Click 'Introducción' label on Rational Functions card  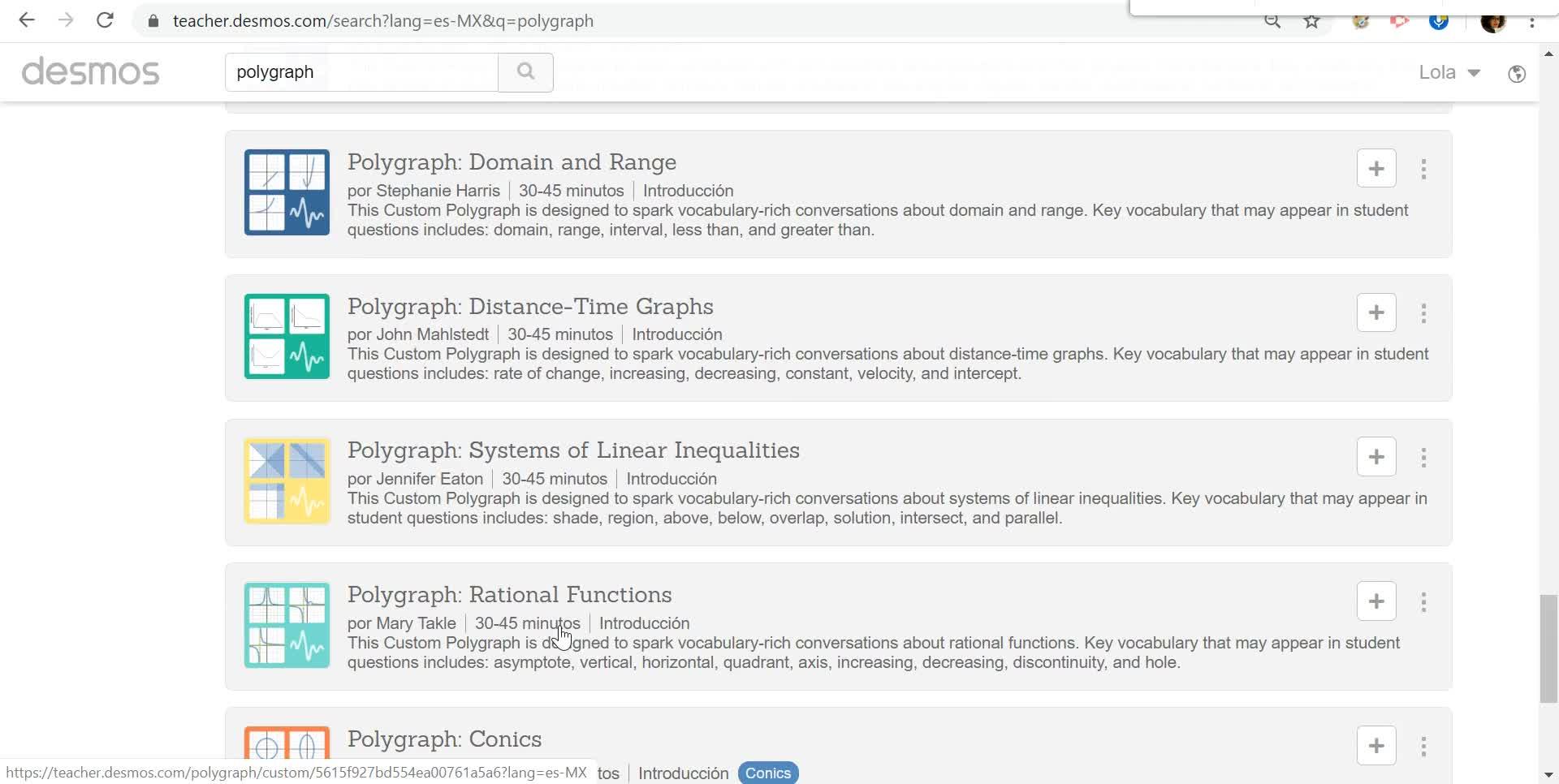tap(645, 623)
